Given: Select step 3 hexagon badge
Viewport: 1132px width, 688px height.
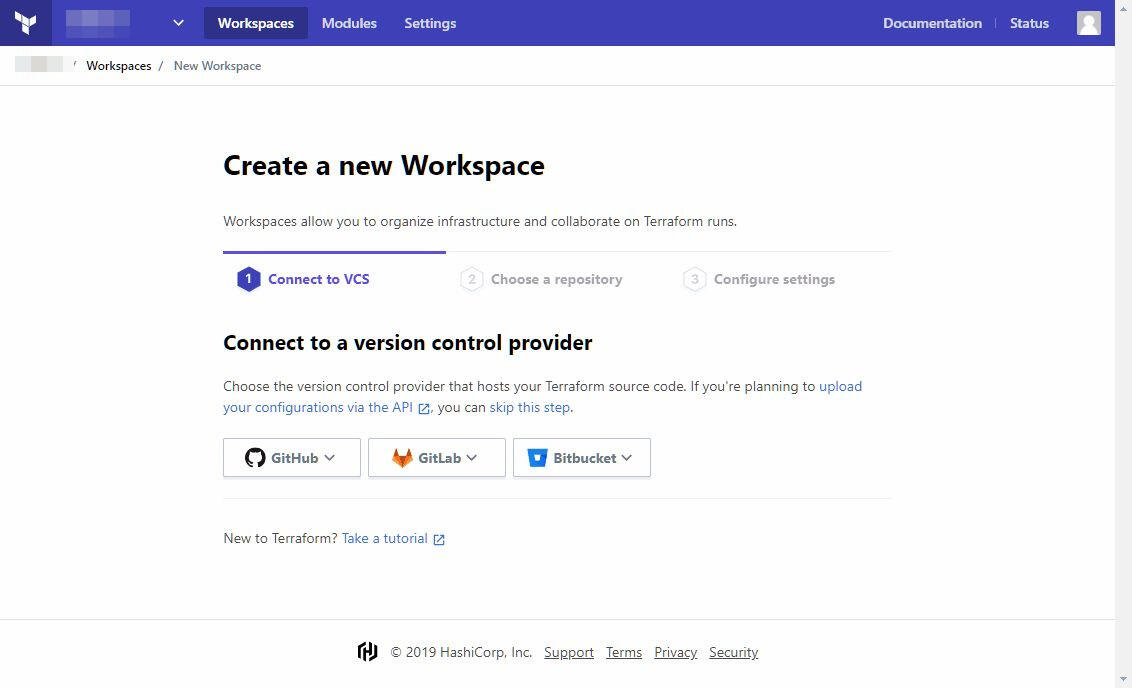Looking at the screenshot, I should (695, 279).
